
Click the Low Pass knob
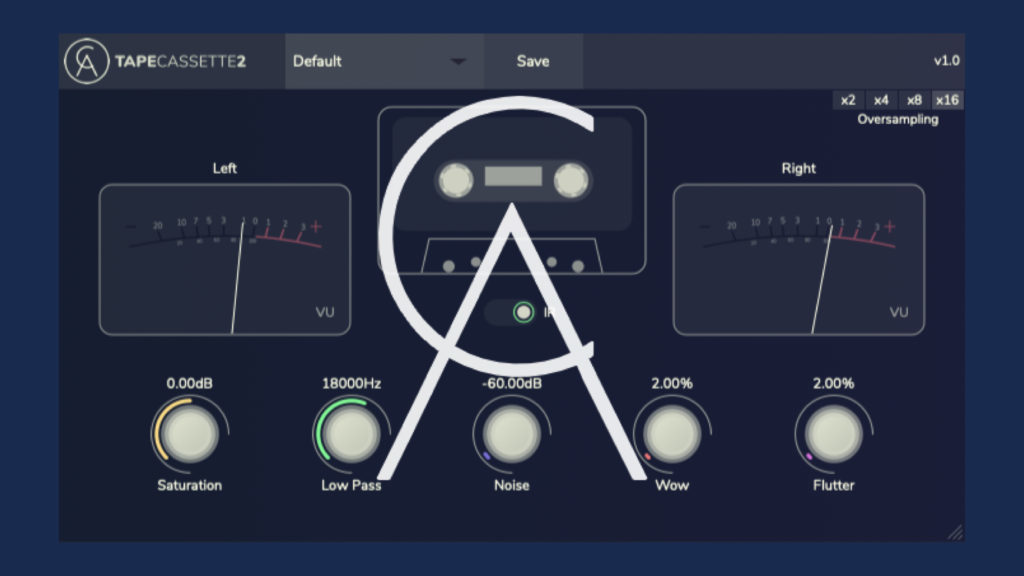351,434
